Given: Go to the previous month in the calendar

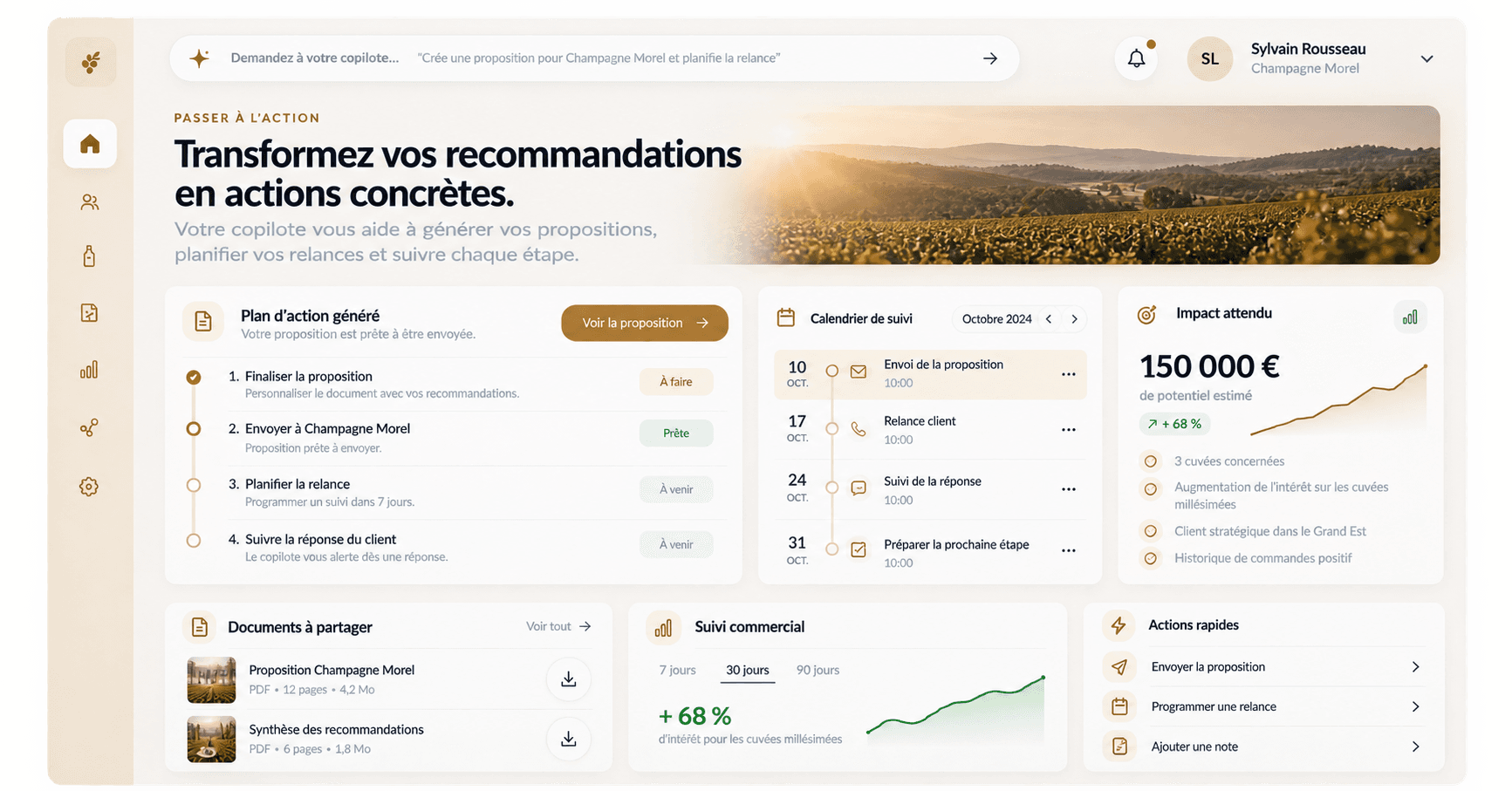Looking at the screenshot, I should 1050,319.
